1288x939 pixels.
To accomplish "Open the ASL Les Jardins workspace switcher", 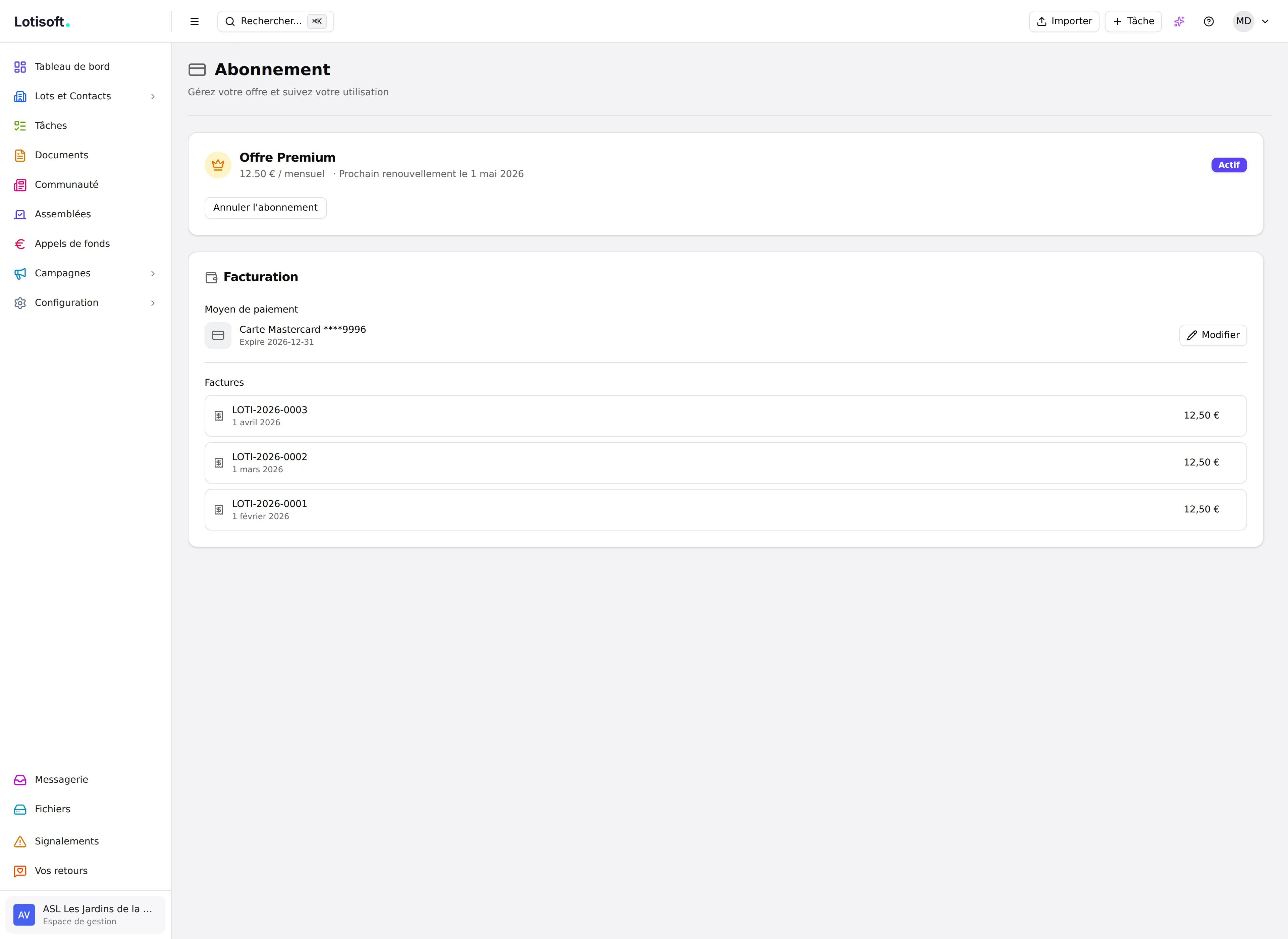I will click(x=86, y=915).
